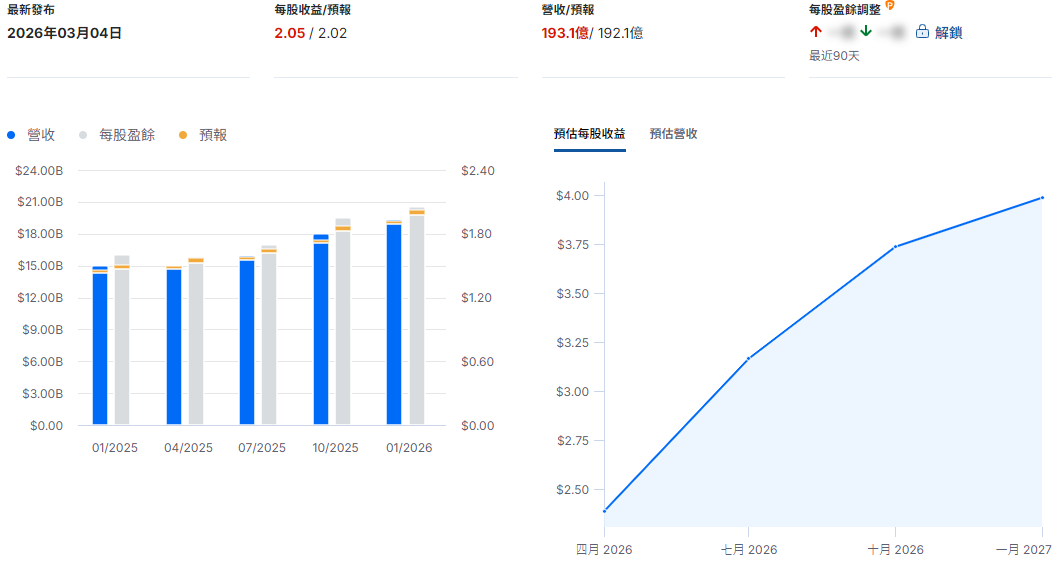
Task: Switch to the 預估營收 tab
Action: tap(673, 133)
